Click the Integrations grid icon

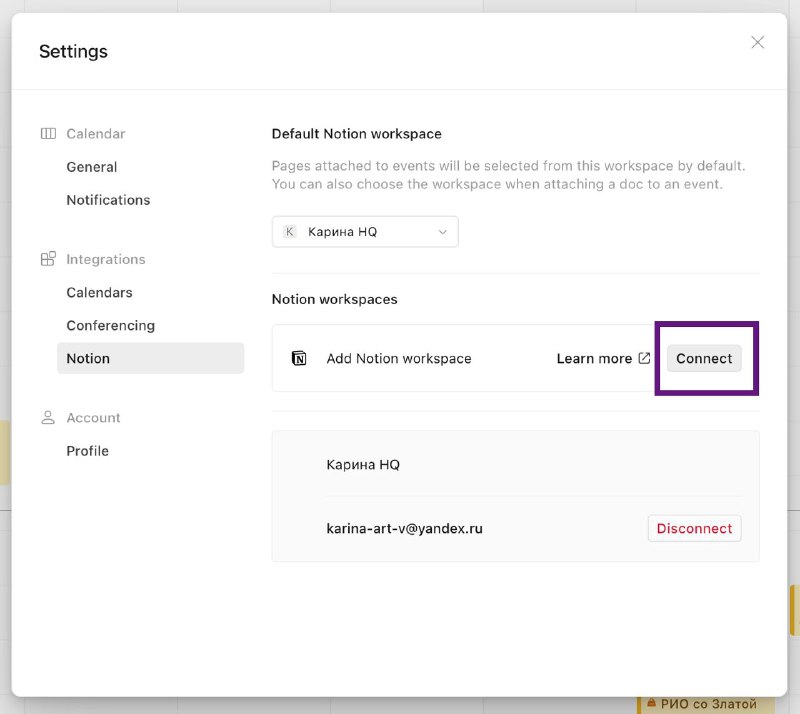[x=48, y=259]
